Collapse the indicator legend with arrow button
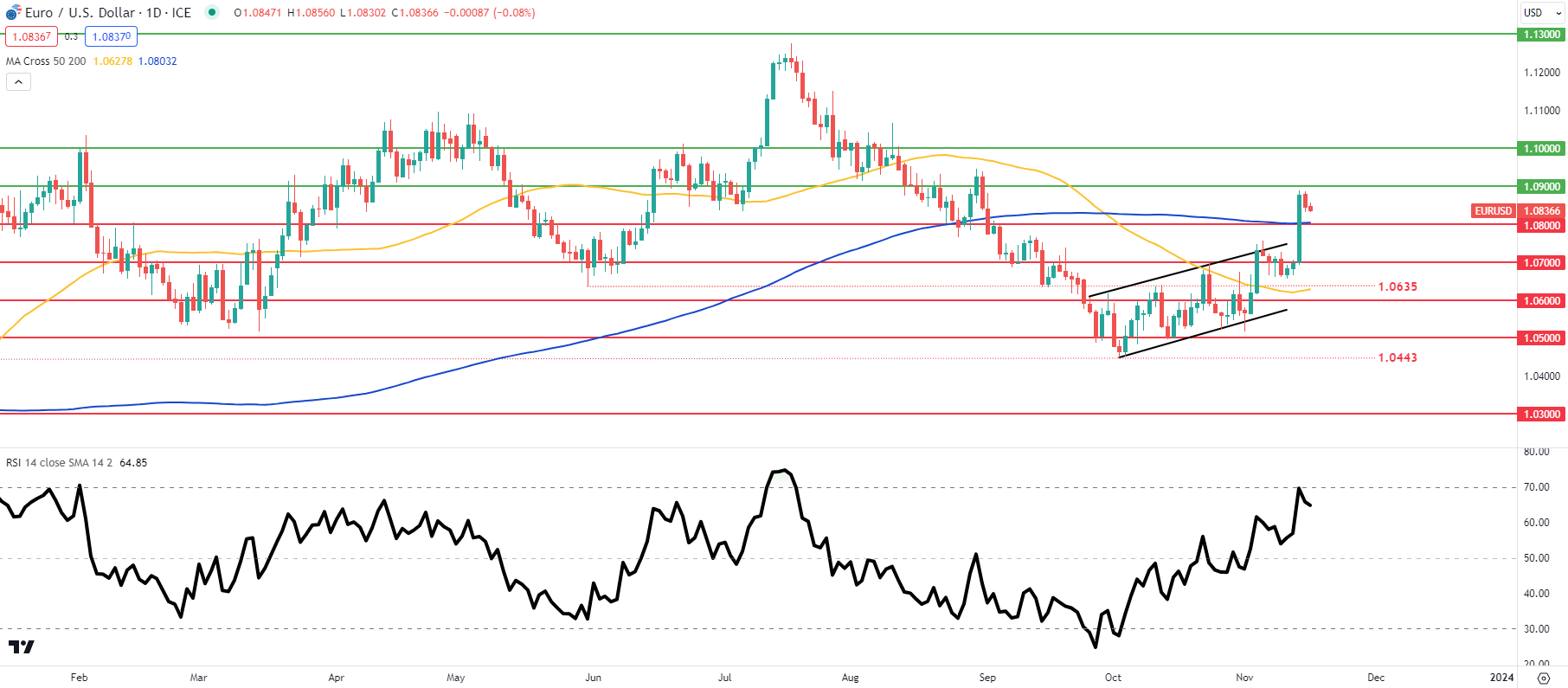Image resolution: width=1568 pixels, height=688 pixels. [x=18, y=81]
